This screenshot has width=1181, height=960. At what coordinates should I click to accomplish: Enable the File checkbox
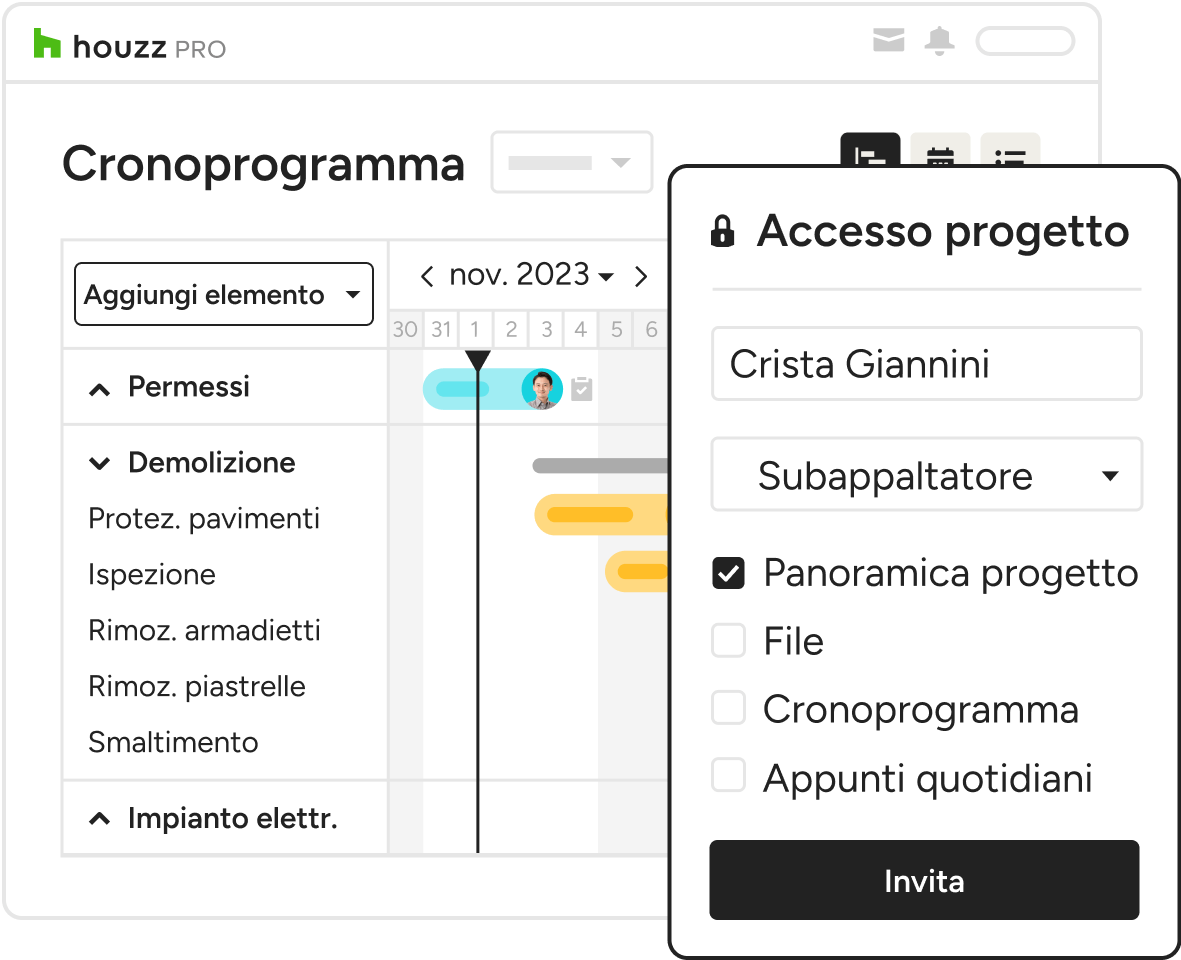(x=728, y=641)
